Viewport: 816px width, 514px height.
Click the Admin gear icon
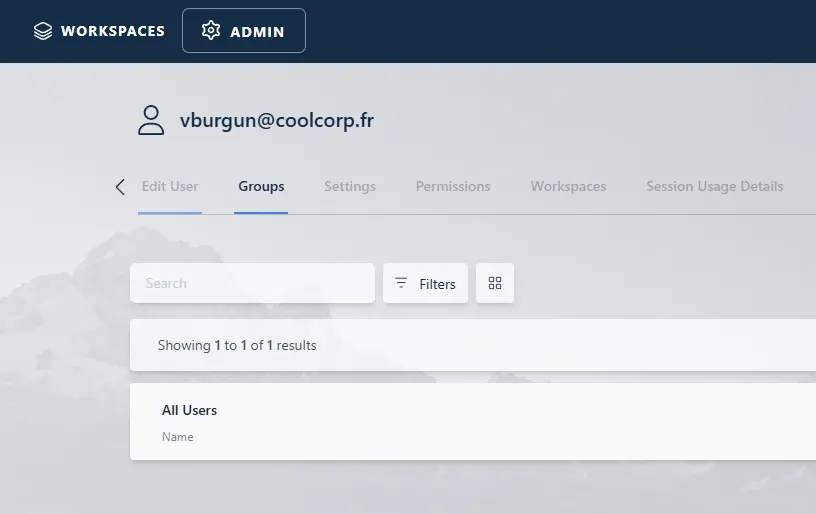[x=210, y=31]
